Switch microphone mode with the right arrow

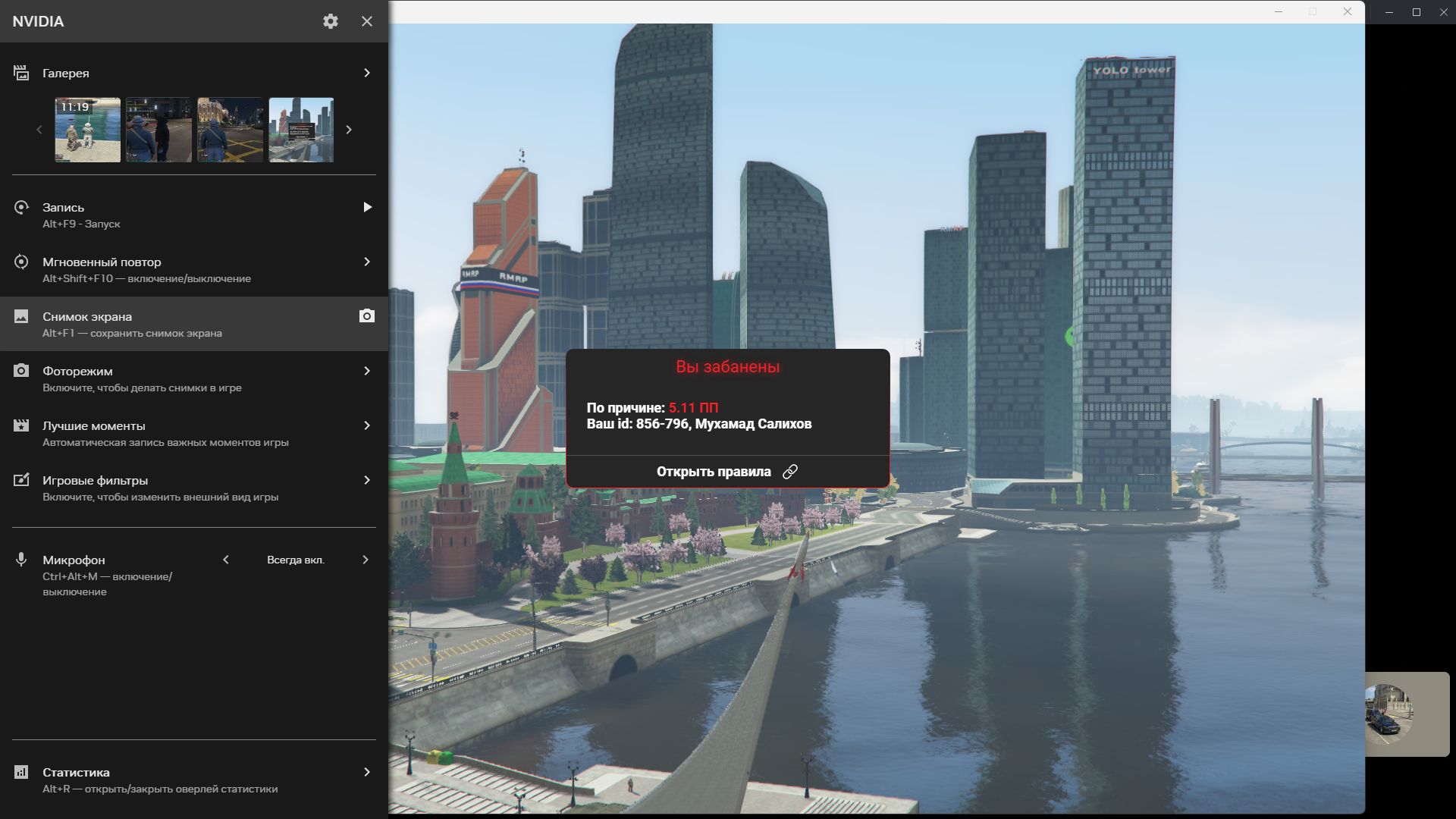[x=366, y=560]
